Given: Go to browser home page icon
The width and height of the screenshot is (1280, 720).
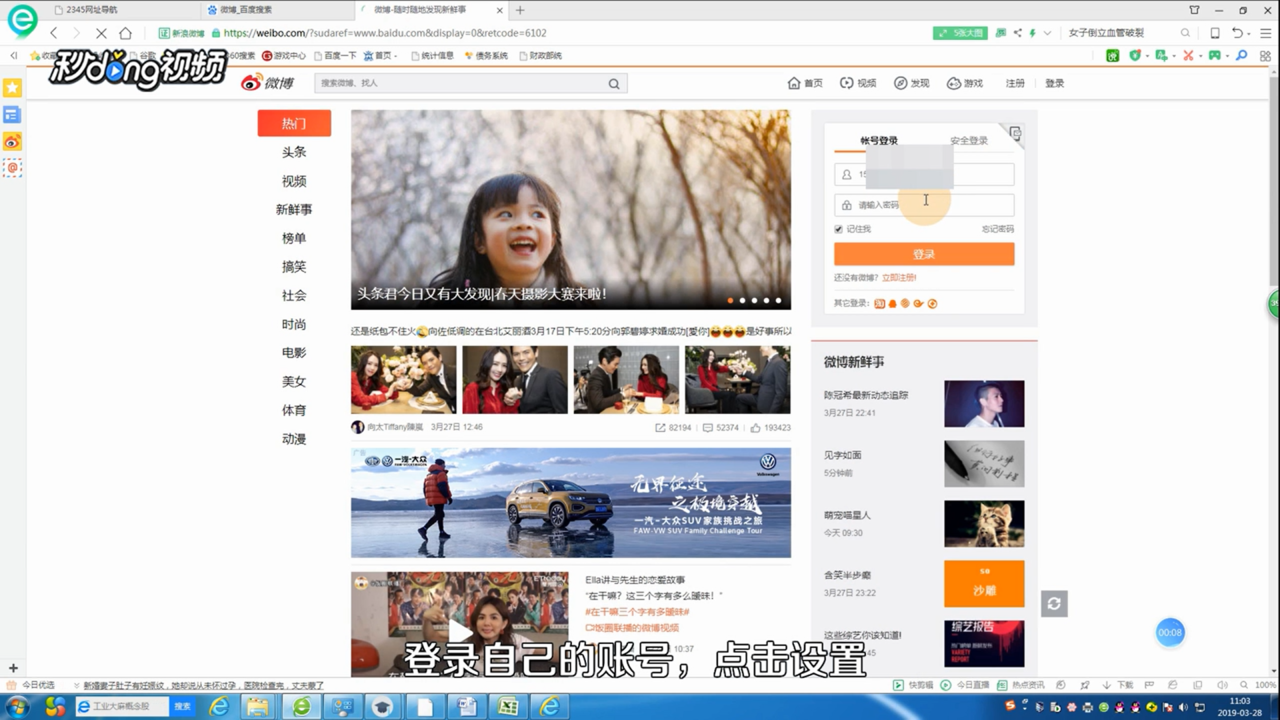Looking at the screenshot, I should pyautogui.click(x=125, y=33).
